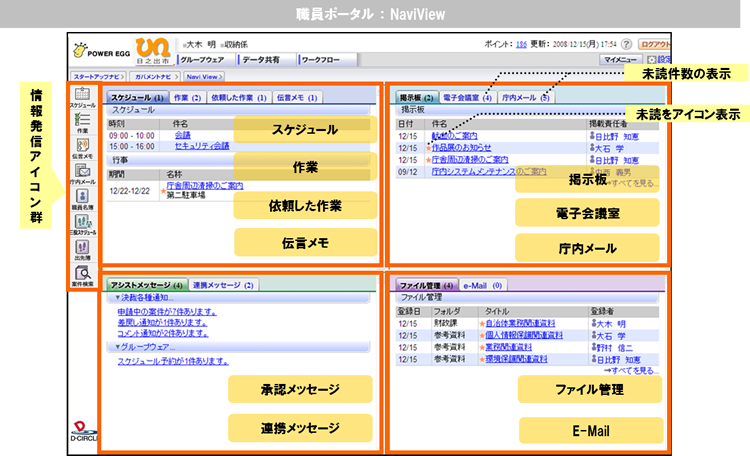750x456 pixels.
Task: Click 09:00 - 10:00 time cell
Action: tap(132, 135)
